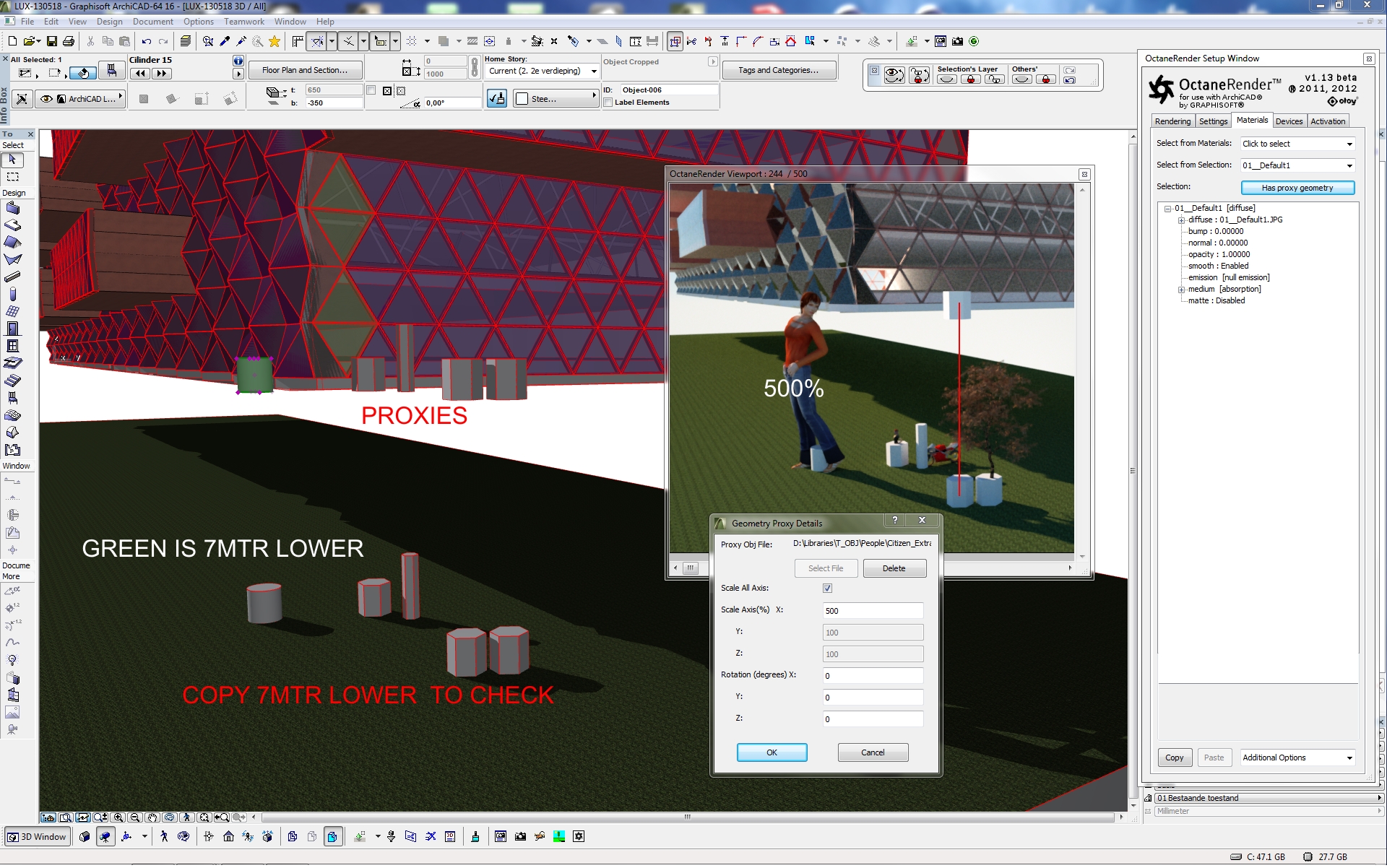This screenshot has width=1387, height=868.
Task: Select the Marquee tool in toolbox
Action: [x=12, y=177]
